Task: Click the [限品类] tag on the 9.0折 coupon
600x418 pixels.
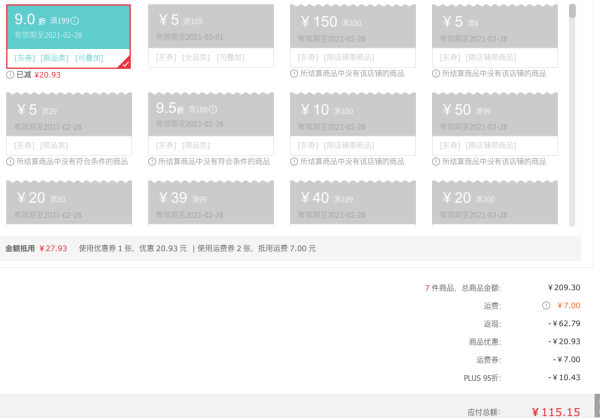Action: tap(55, 58)
